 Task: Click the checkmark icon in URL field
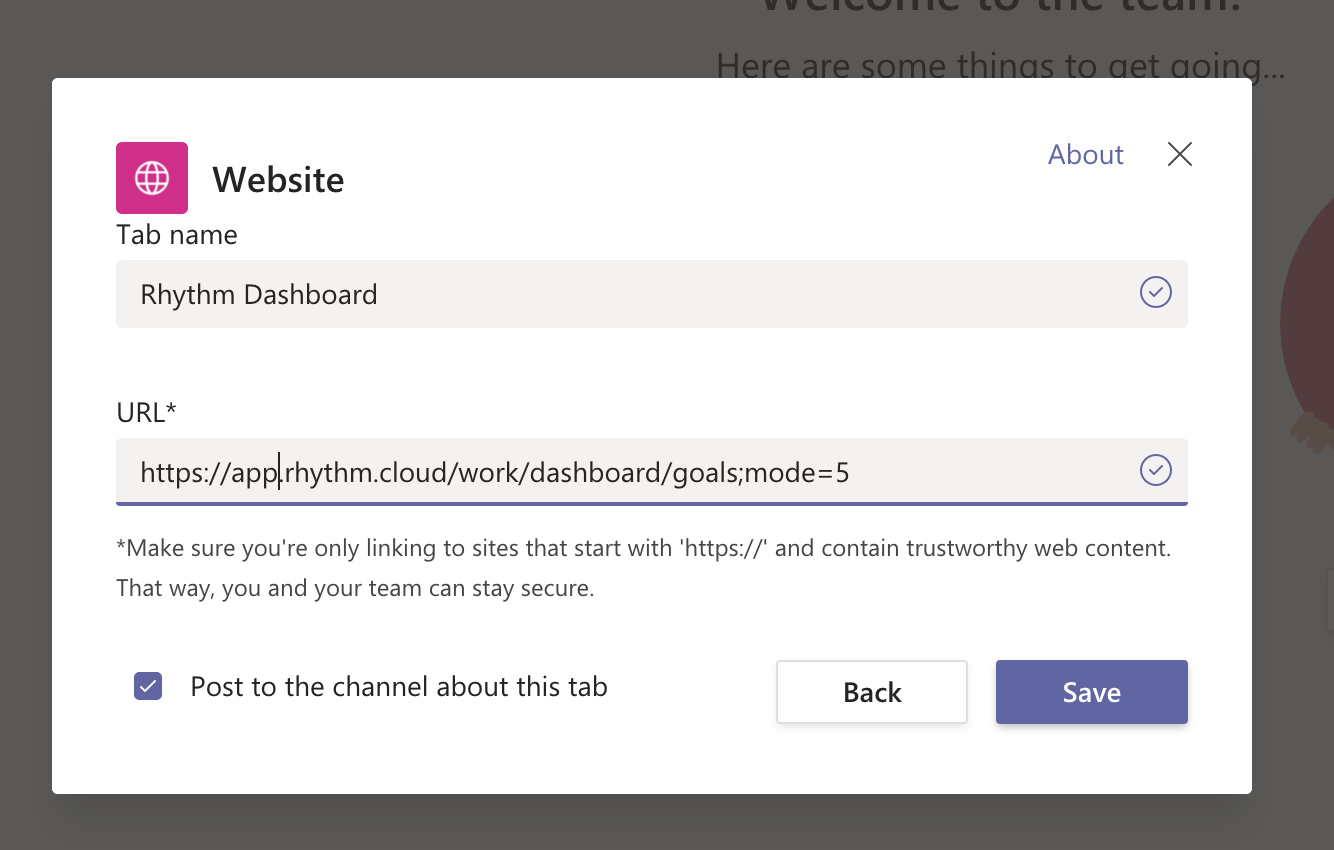tap(1156, 470)
